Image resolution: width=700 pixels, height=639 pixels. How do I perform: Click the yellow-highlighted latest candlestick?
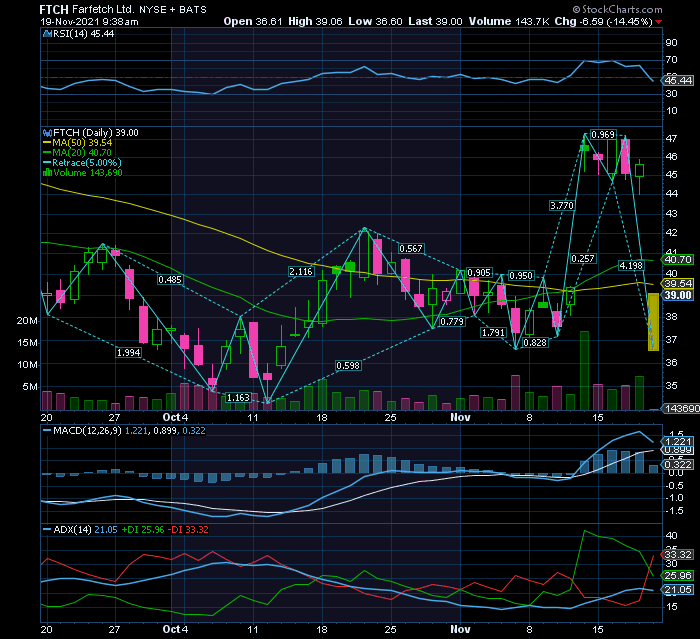(x=653, y=322)
